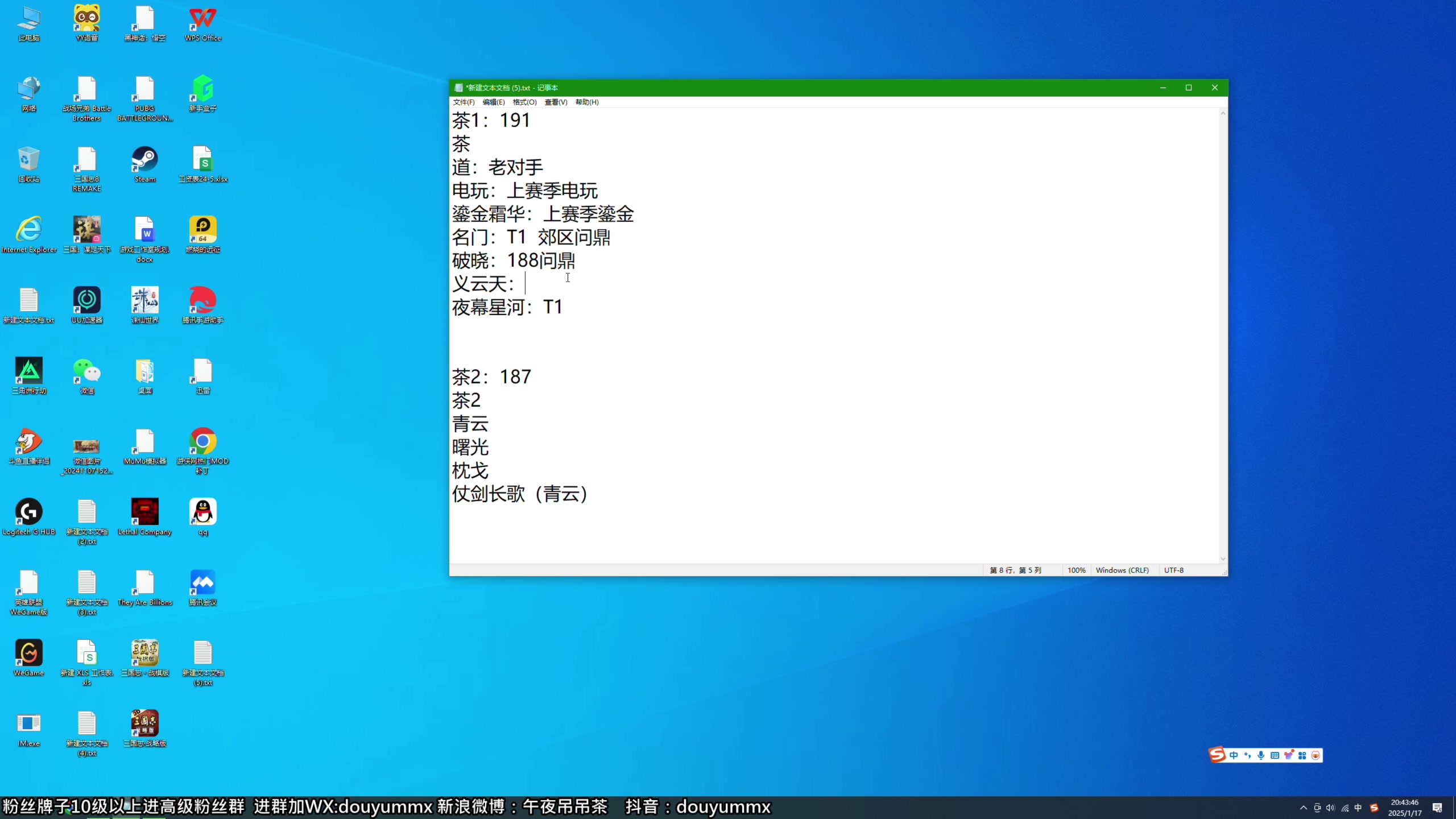Click the Sogou avatar mascot icon
Image resolution: width=1456 pixels, height=819 pixels.
coord(1316,755)
